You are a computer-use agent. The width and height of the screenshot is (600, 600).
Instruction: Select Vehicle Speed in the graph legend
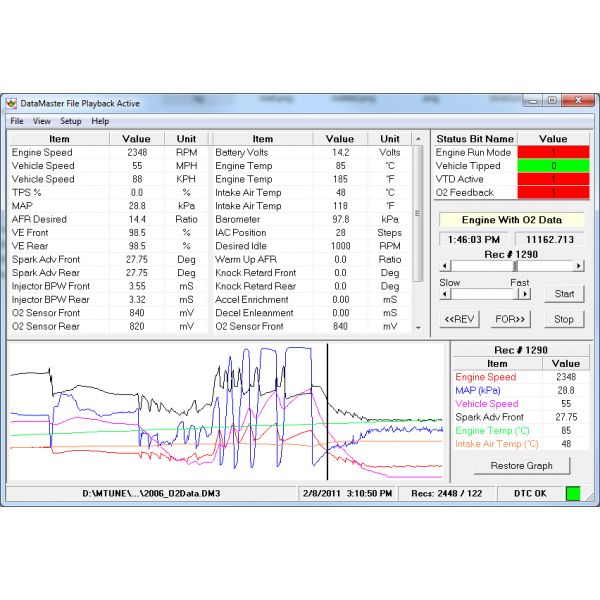[487, 404]
